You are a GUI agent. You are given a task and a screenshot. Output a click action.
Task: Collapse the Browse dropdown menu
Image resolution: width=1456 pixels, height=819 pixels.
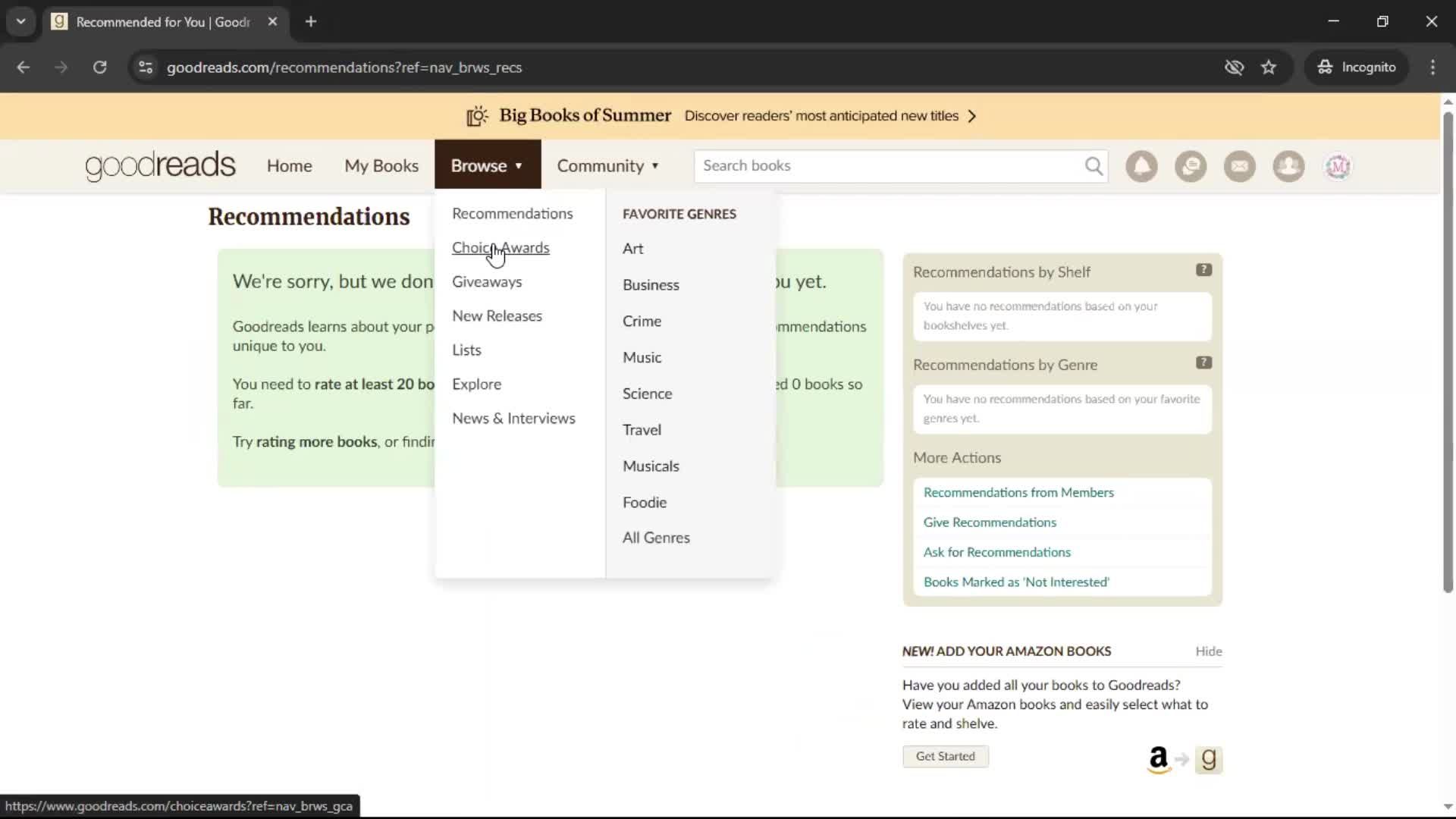point(488,165)
